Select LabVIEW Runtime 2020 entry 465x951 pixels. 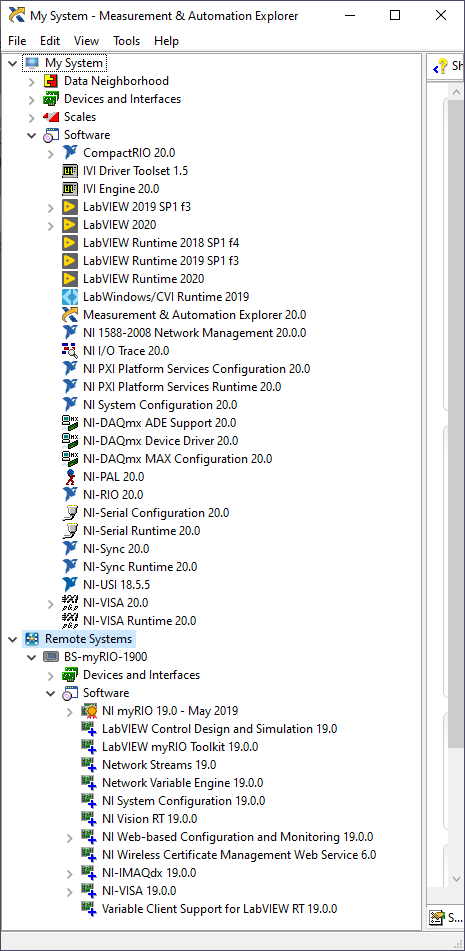pos(143,279)
